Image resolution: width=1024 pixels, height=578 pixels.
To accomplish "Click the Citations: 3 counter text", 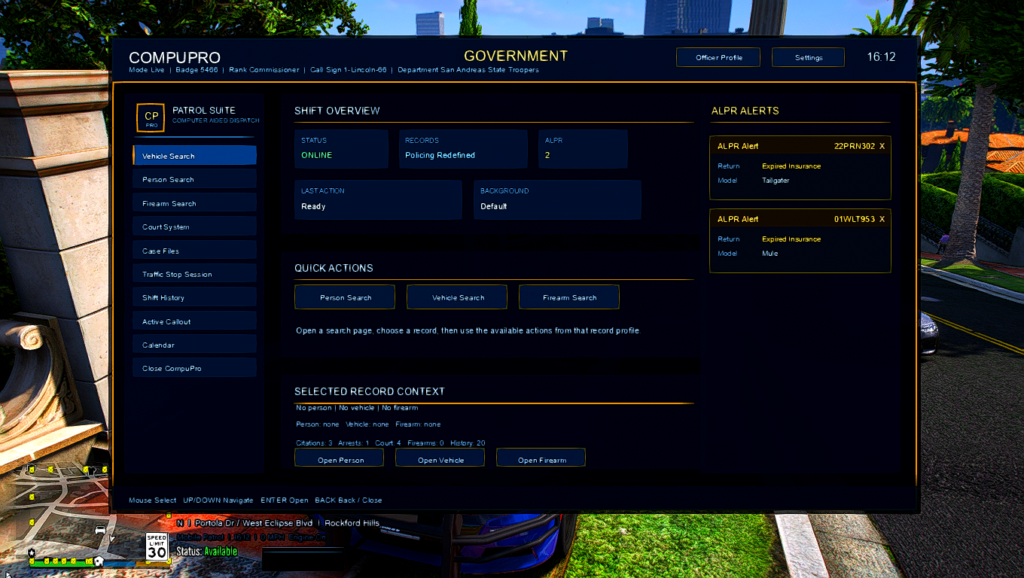I will point(314,443).
